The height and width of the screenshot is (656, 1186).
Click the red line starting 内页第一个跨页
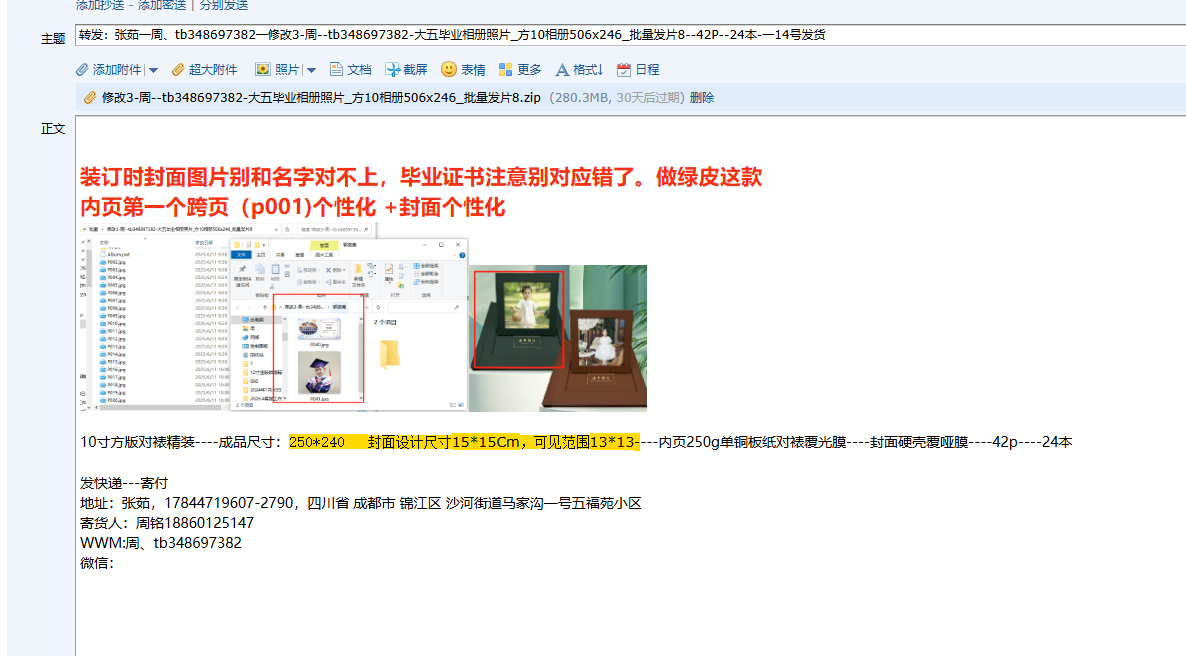click(292, 207)
